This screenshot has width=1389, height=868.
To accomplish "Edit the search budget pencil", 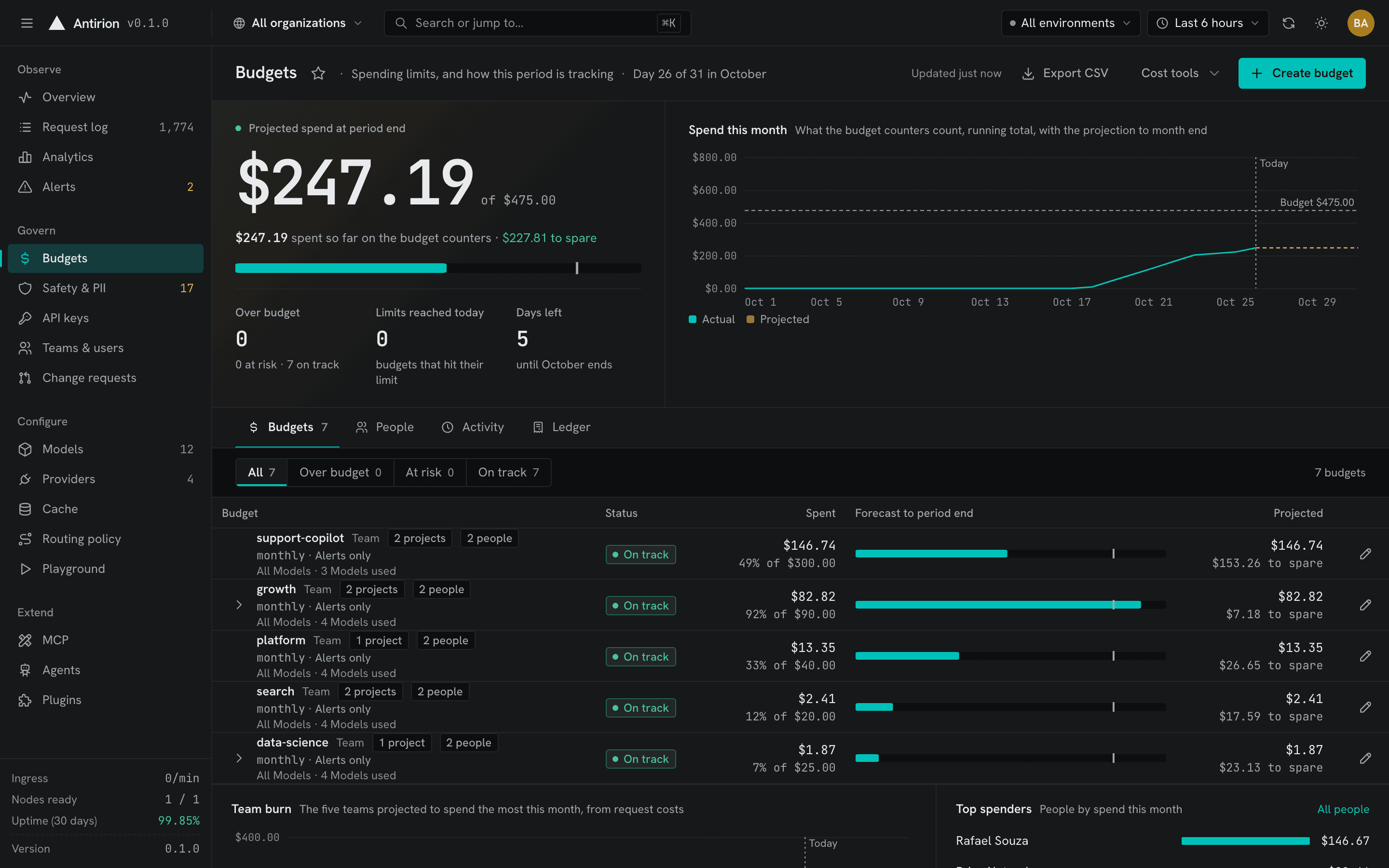I will 1365,706.
